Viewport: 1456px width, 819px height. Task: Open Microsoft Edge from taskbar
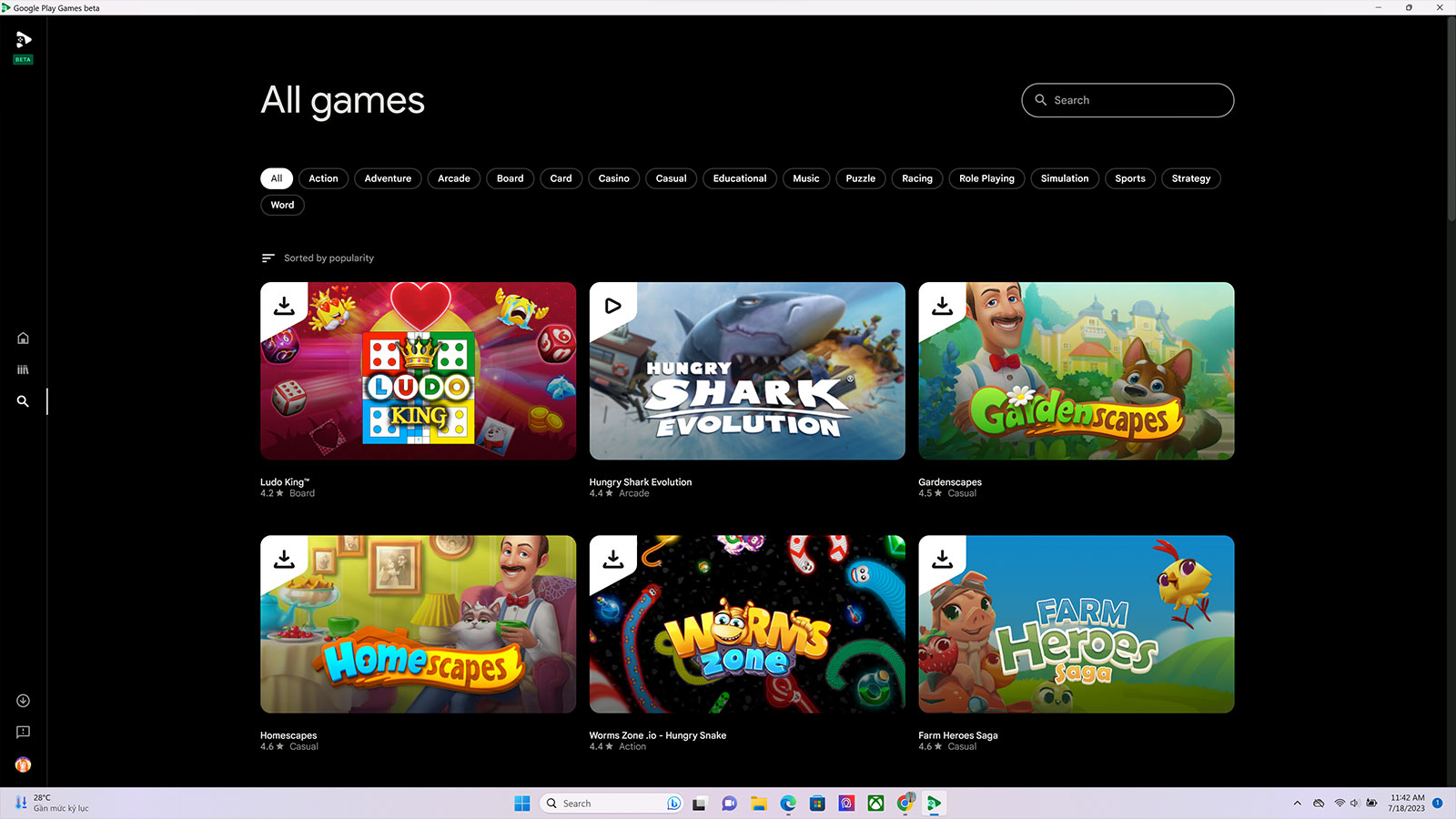coord(788,804)
